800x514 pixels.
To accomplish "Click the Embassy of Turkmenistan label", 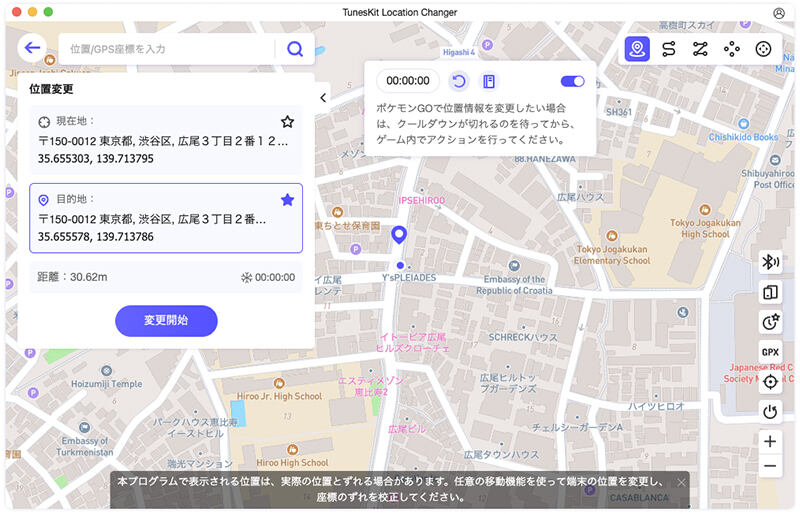I will [85, 447].
